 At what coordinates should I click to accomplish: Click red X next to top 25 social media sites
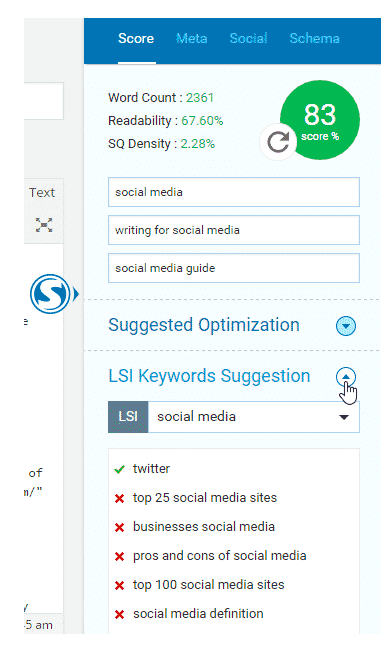(x=119, y=499)
